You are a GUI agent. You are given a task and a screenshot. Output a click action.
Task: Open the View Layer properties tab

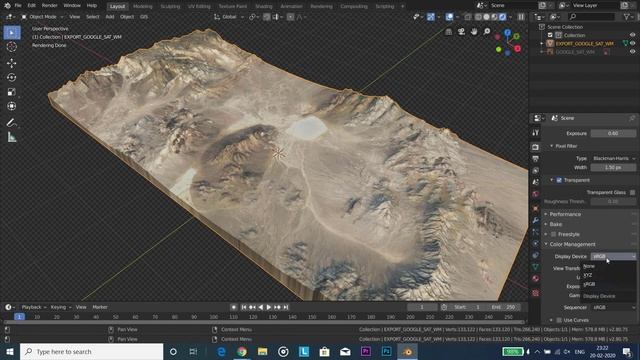tap(536, 171)
